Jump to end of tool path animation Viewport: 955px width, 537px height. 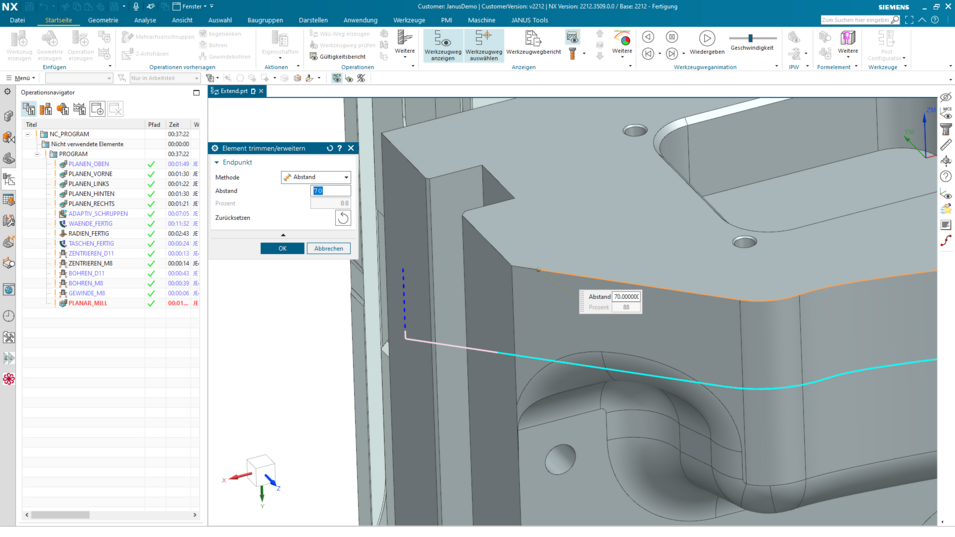pos(671,54)
